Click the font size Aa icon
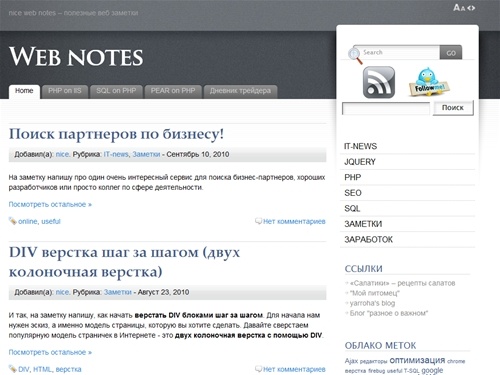500x375 pixels. 459,7
